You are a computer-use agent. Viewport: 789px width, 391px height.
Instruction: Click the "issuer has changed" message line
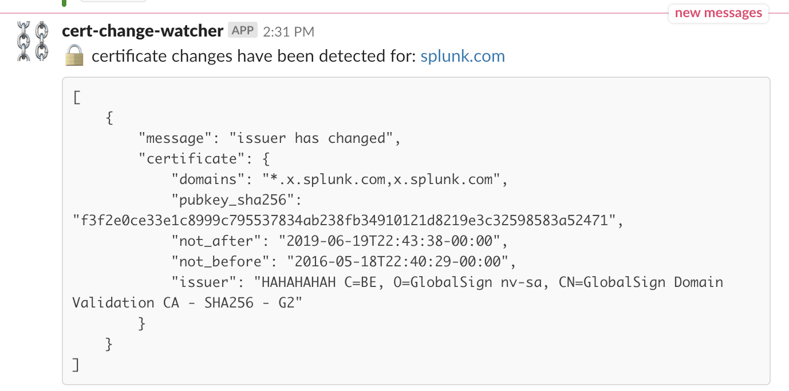pyautogui.click(x=270, y=138)
